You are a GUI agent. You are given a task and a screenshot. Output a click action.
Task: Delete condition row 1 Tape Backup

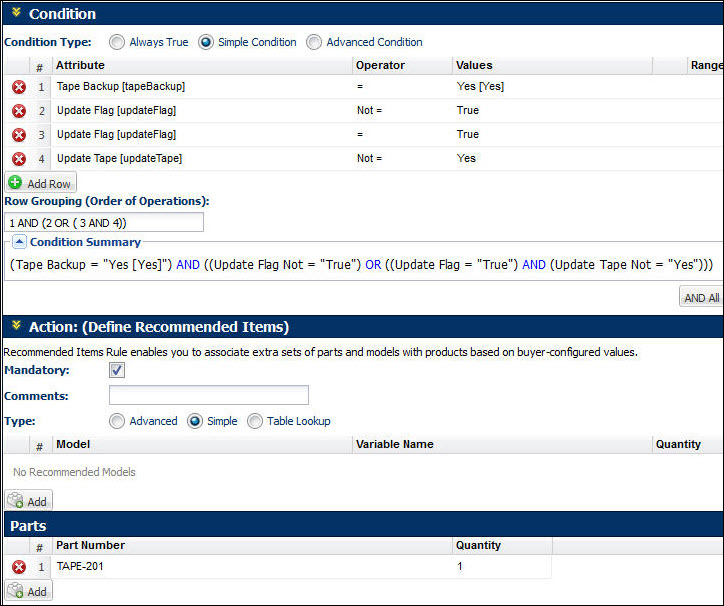click(x=18, y=87)
